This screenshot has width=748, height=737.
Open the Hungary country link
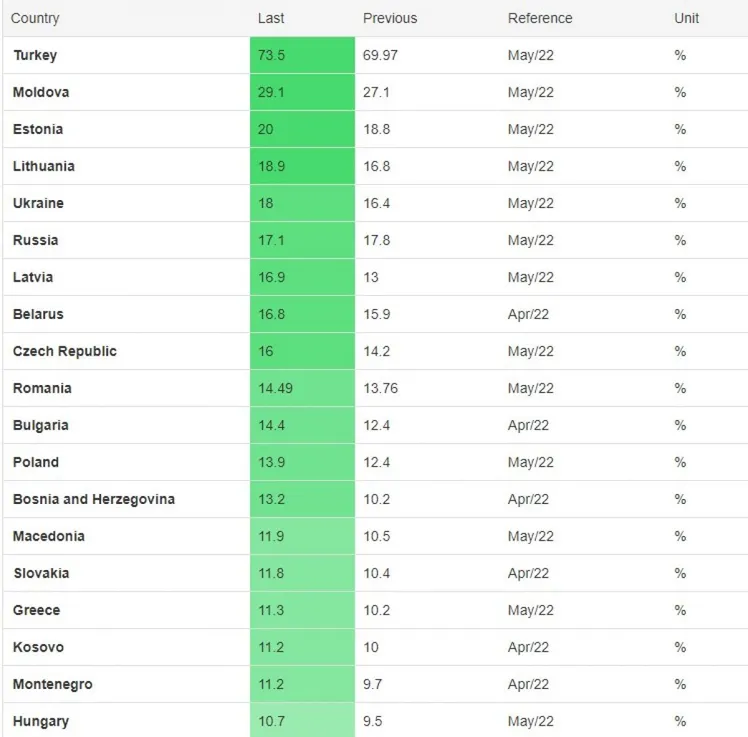point(40,722)
